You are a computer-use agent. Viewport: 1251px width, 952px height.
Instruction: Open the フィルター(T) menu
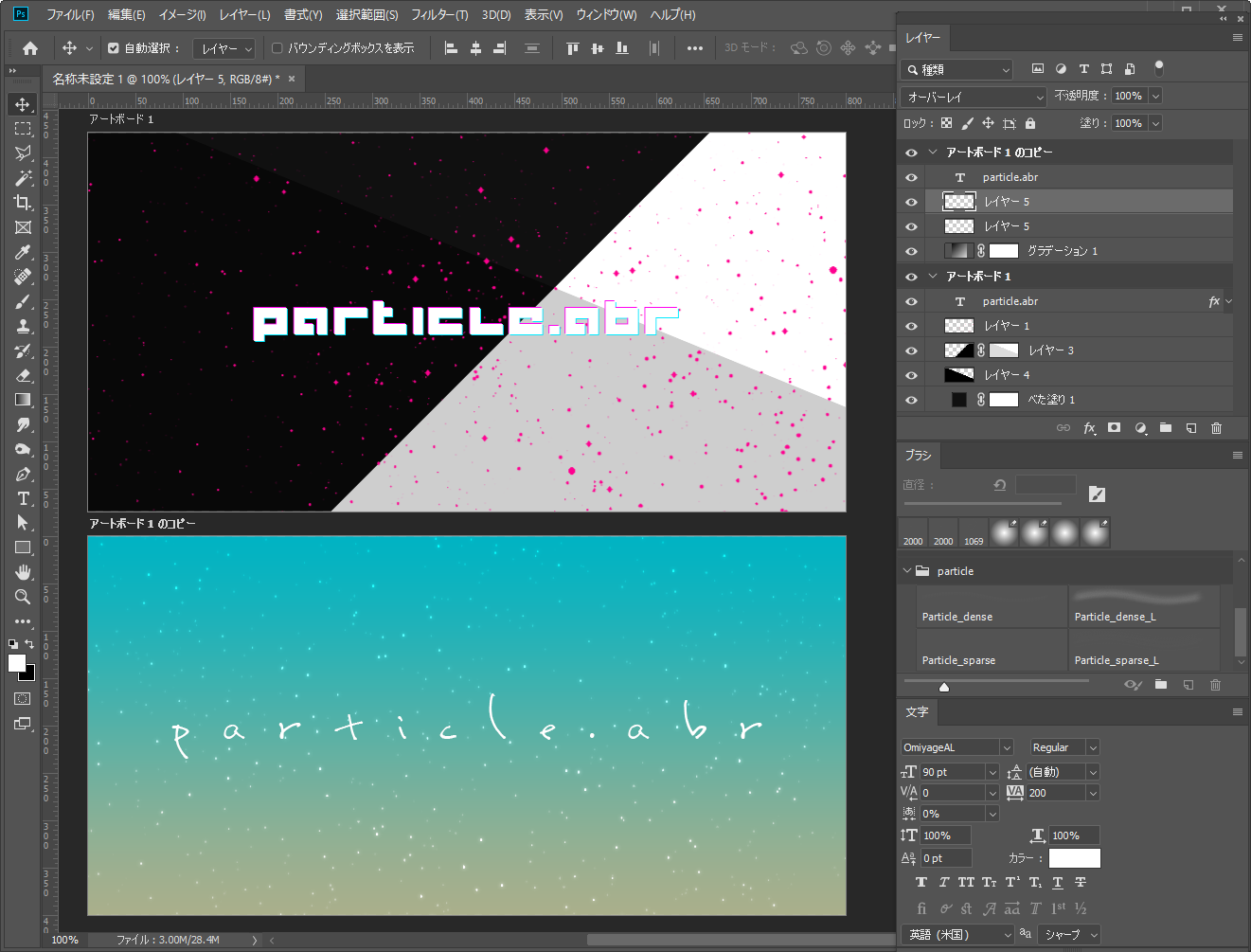click(439, 15)
